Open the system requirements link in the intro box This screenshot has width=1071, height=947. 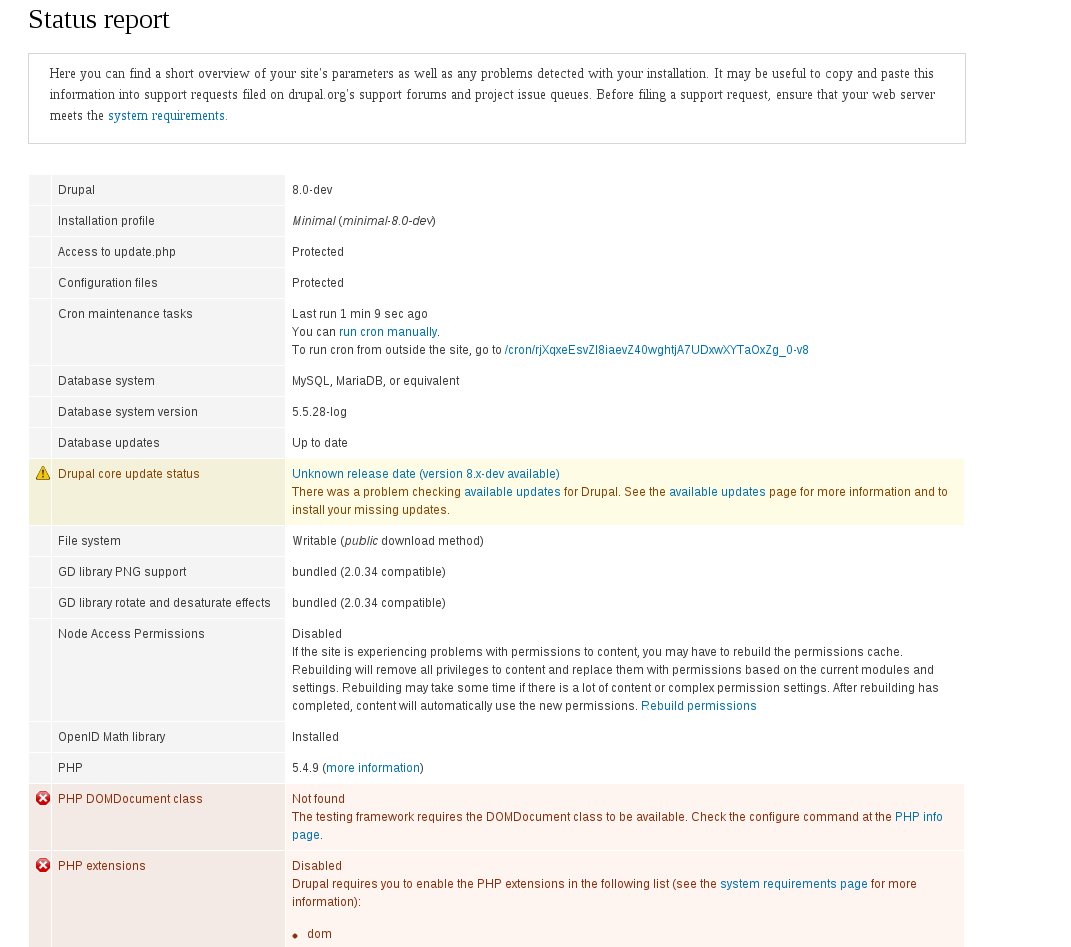tap(166, 115)
